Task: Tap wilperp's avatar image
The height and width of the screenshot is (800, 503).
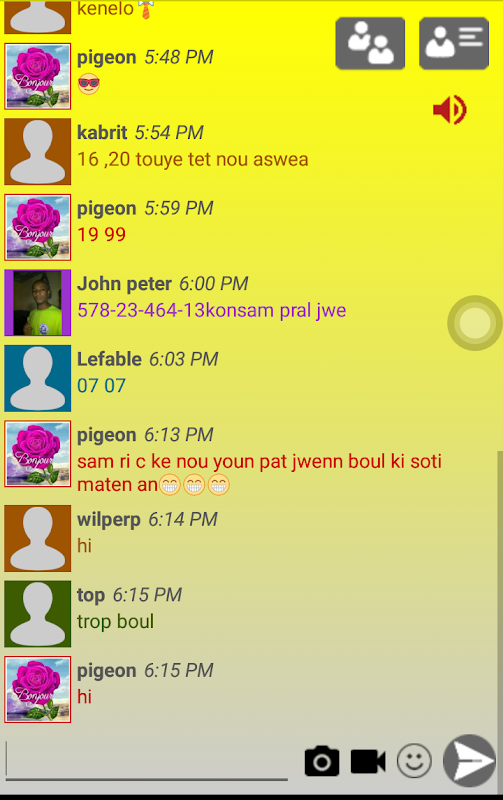Action: click(38, 538)
